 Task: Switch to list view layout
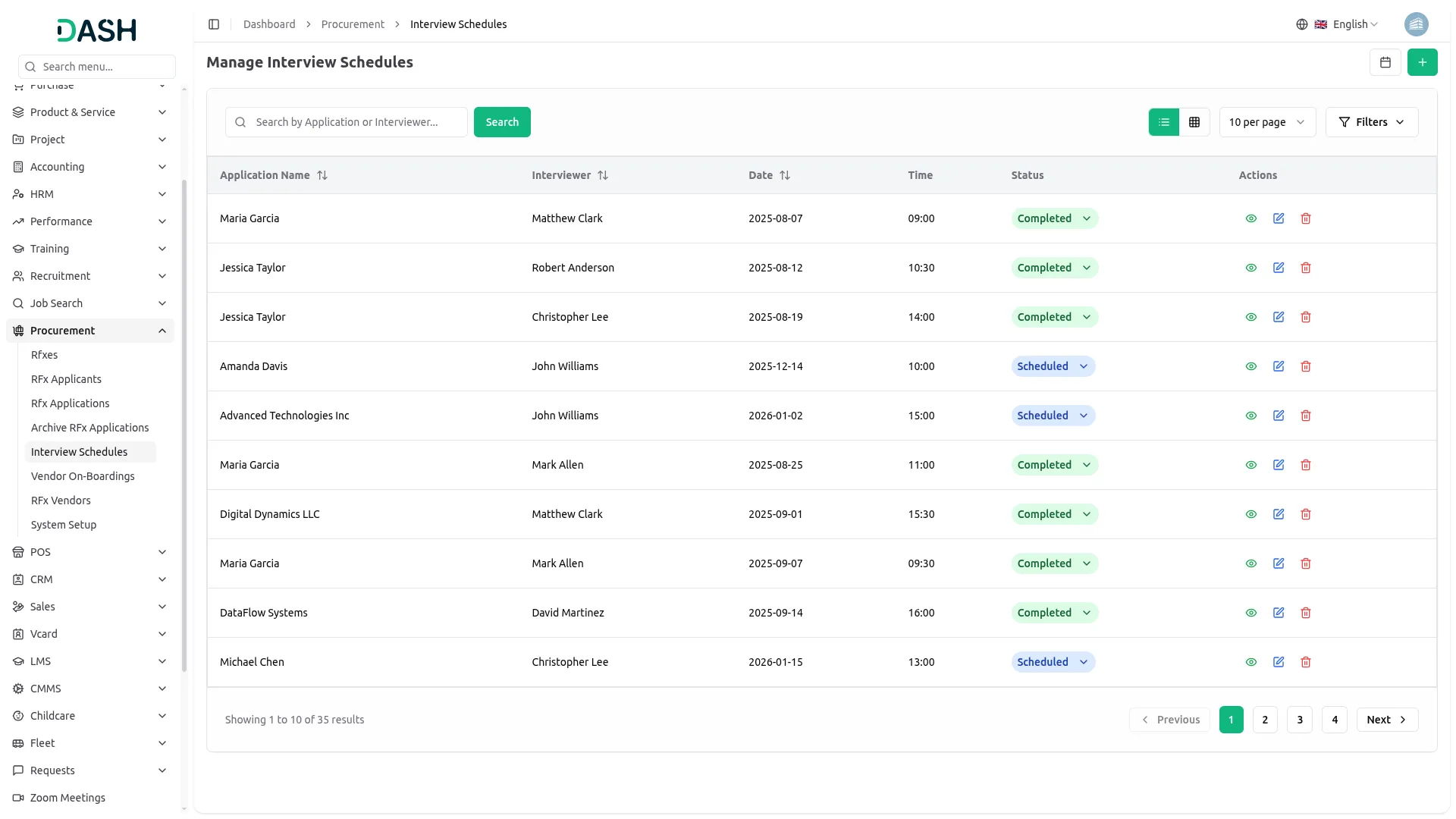point(1163,122)
